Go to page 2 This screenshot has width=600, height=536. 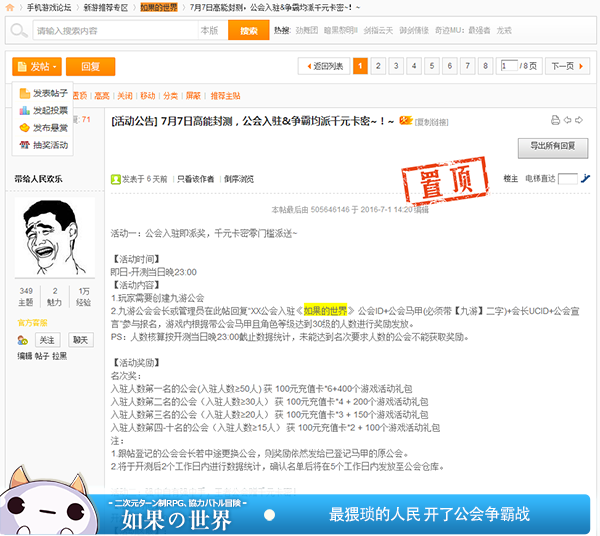[378, 66]
